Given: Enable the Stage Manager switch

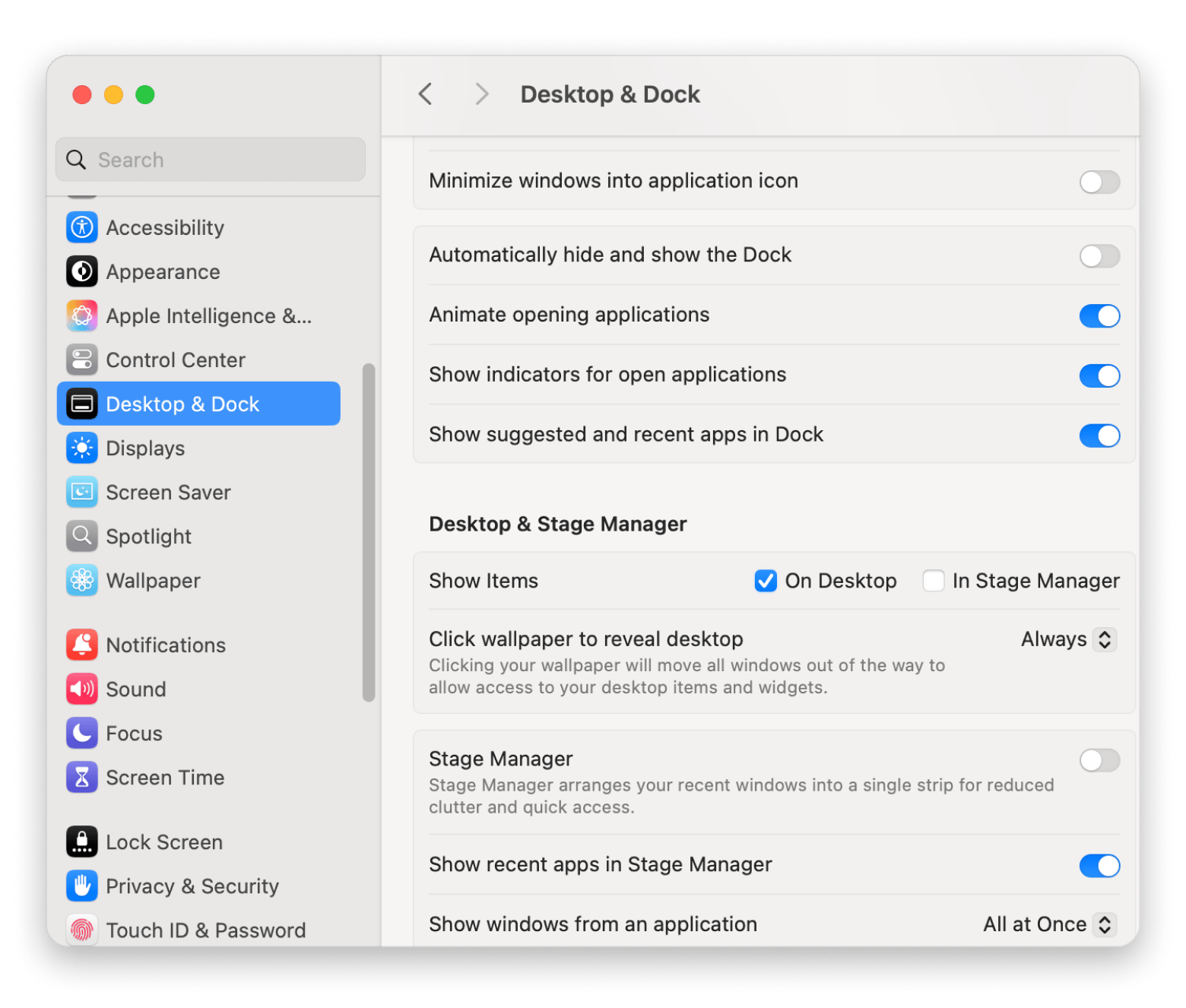Looking at the screenshot, I should pos(1099,760).
